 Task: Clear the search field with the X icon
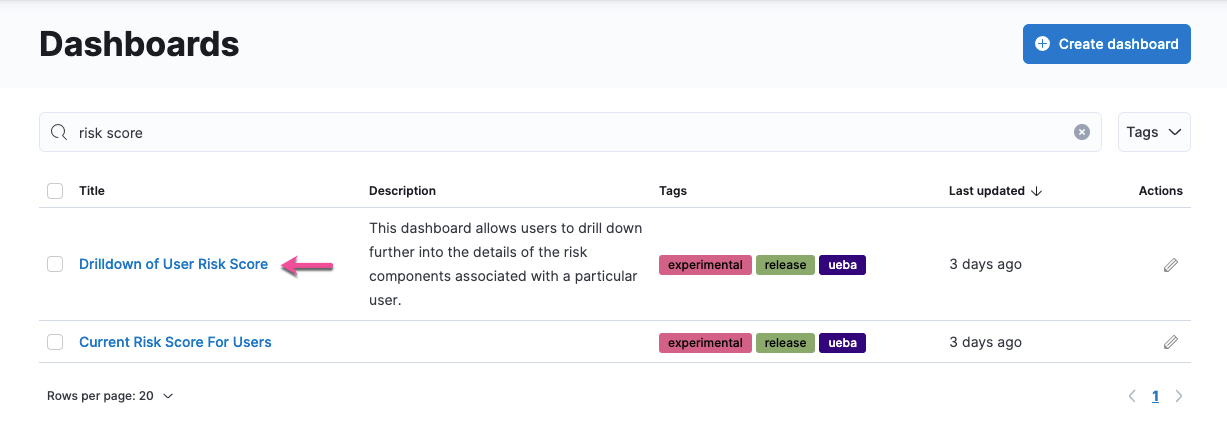tap(1081, 132)
